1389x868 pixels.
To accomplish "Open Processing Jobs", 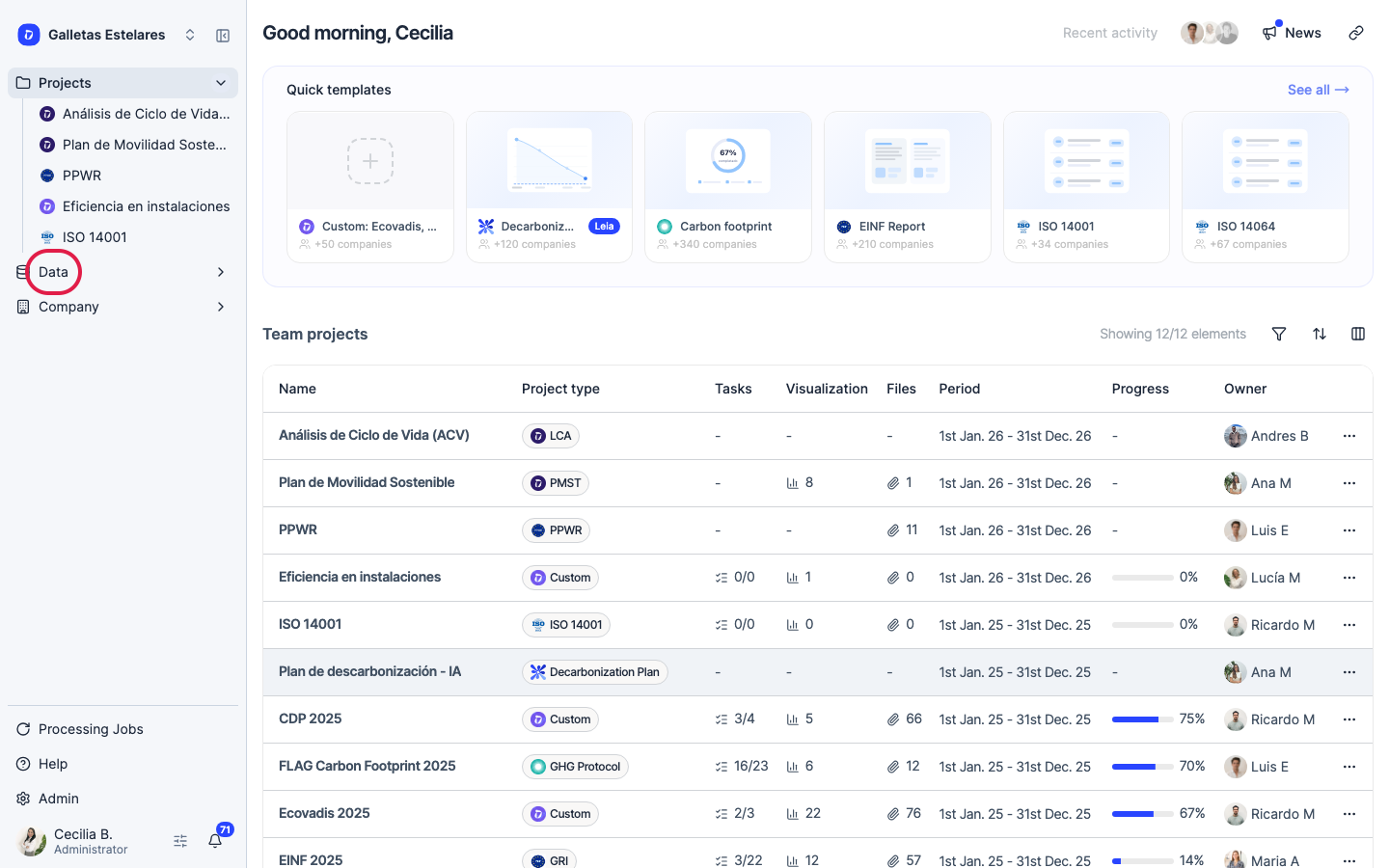I will (x=91, y=729).
